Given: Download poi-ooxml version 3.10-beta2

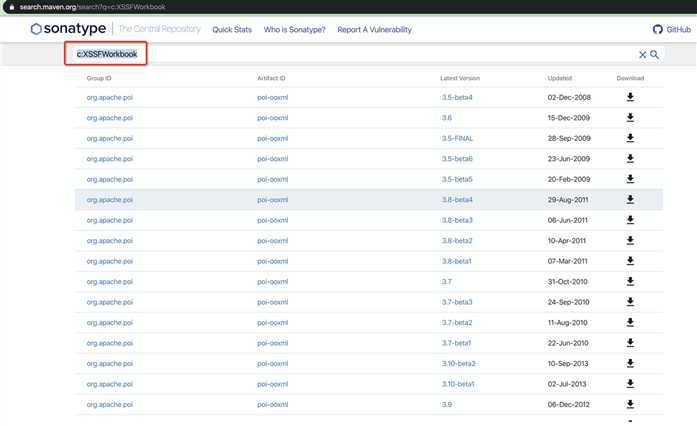Looking at the screenshot, I should point(630,363).
